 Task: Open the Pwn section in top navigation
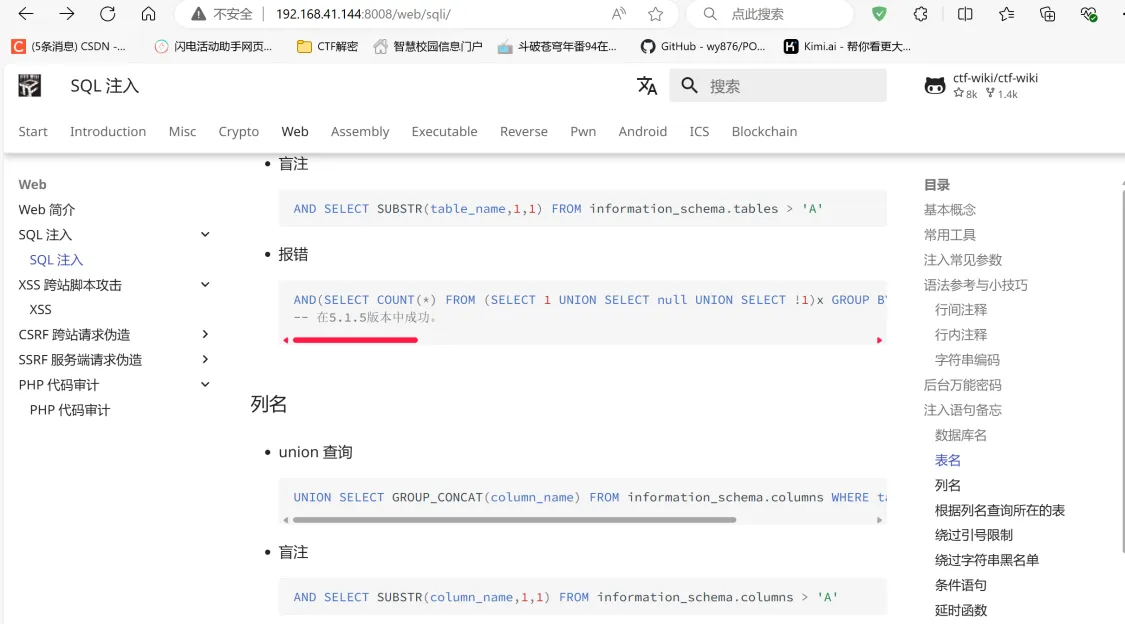[583, 131]
